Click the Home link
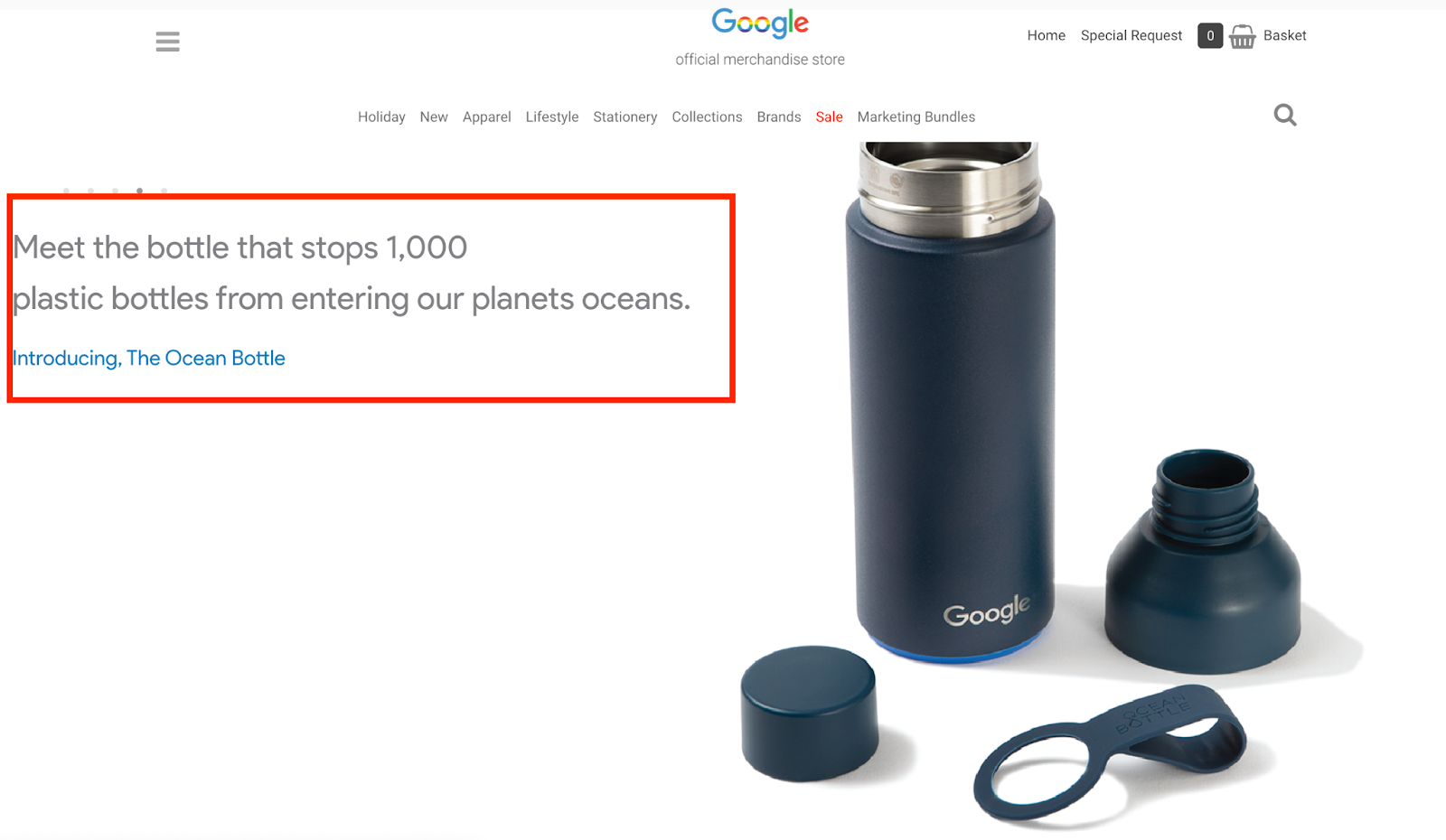 1047,35
